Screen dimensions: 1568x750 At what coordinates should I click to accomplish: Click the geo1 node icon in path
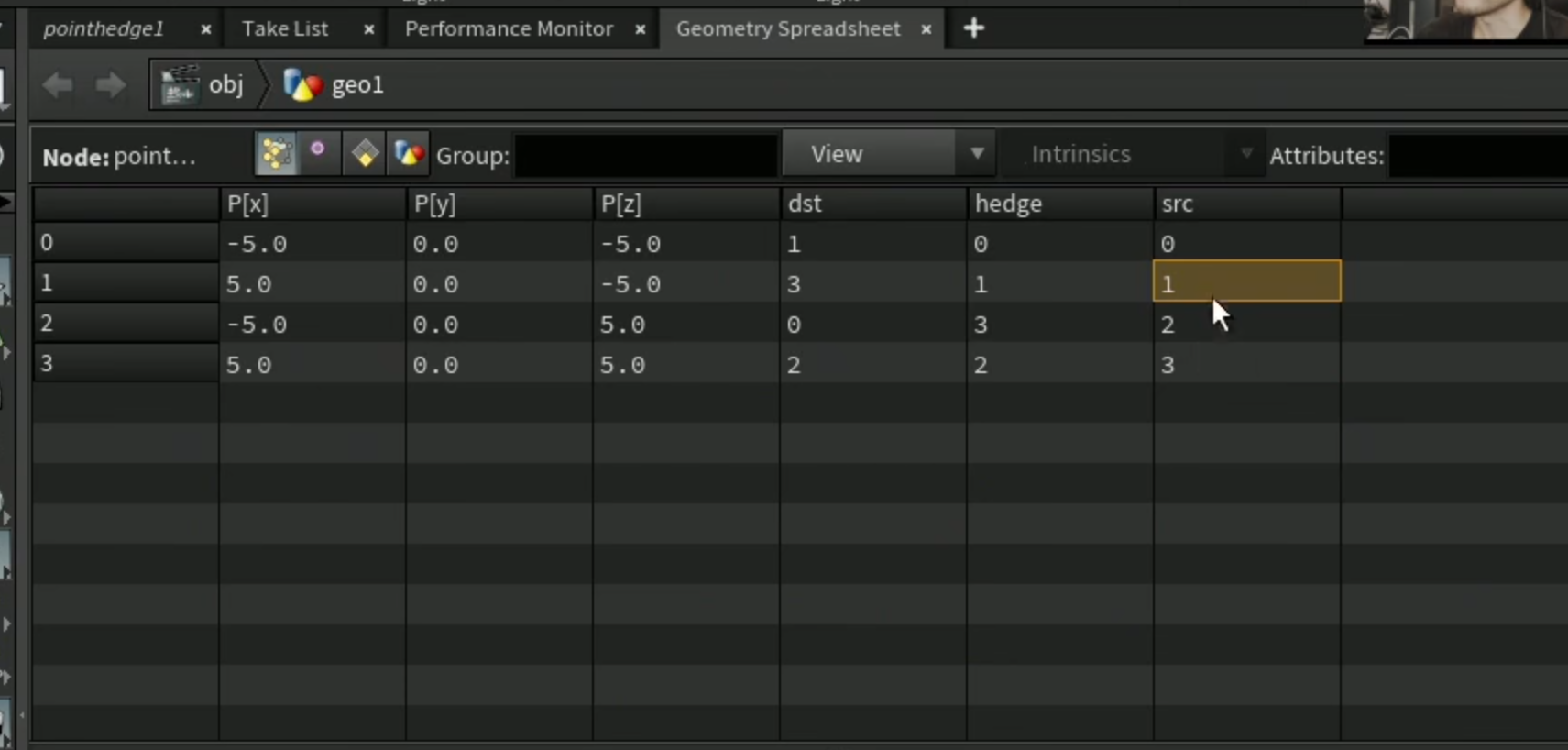click(x=302, y=85)
